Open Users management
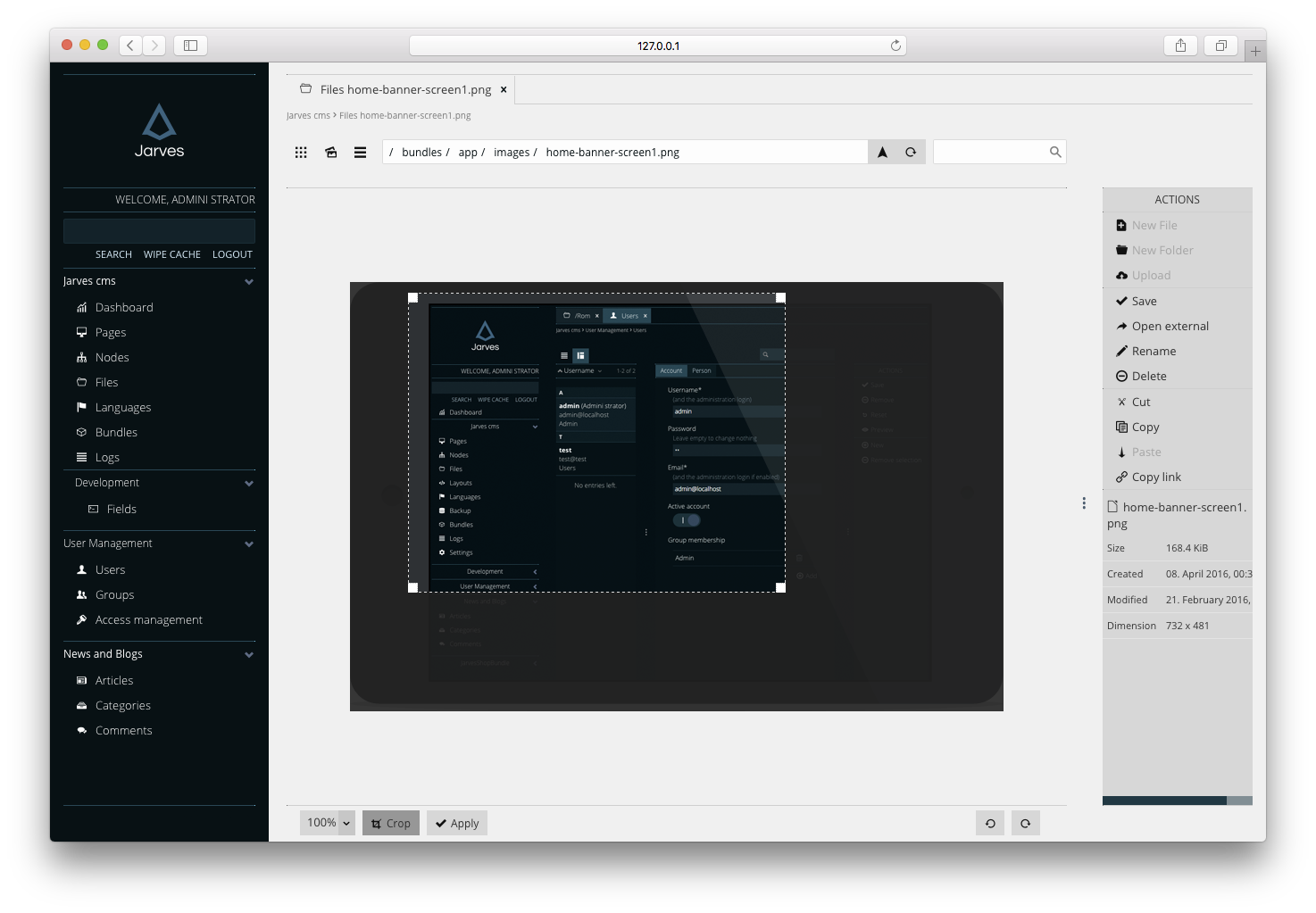 (110, 569)
